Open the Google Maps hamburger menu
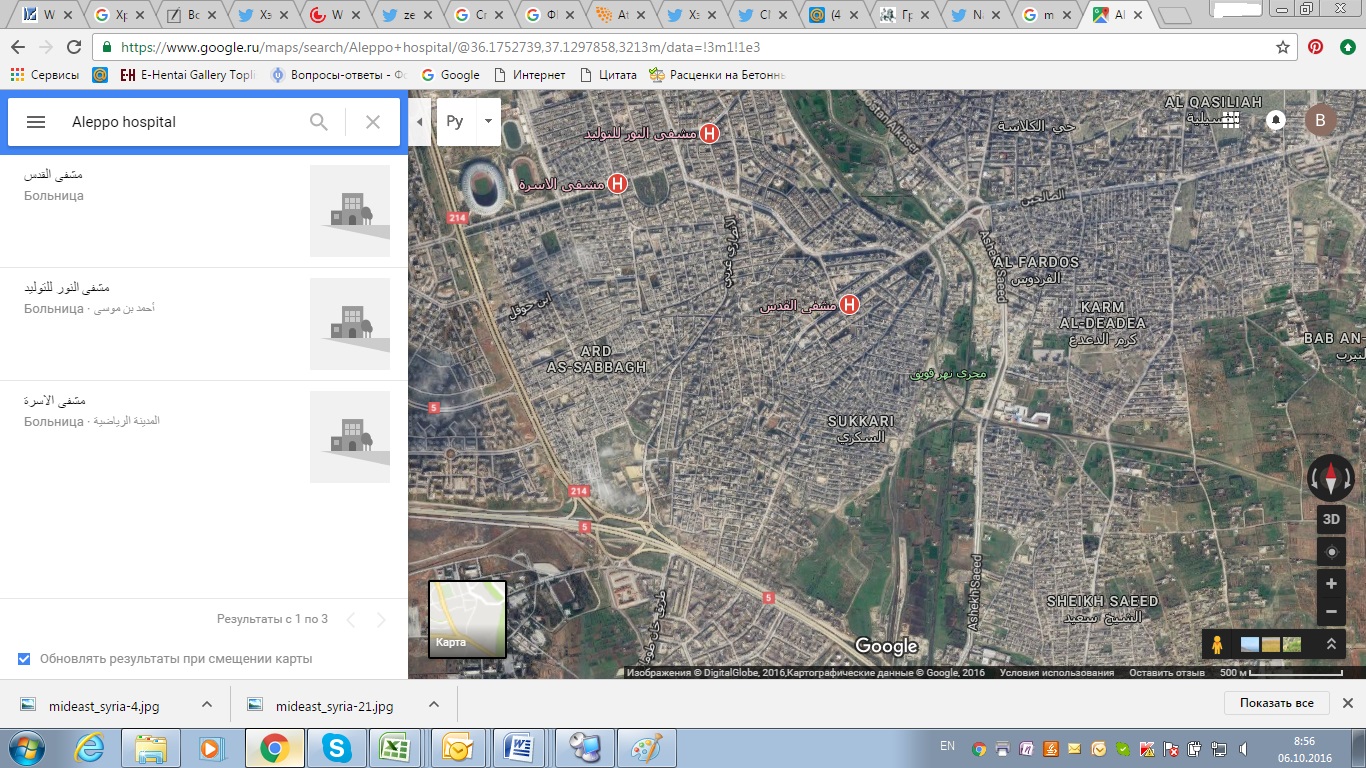This screenshot has height=768, width=1366. (36, 122)
